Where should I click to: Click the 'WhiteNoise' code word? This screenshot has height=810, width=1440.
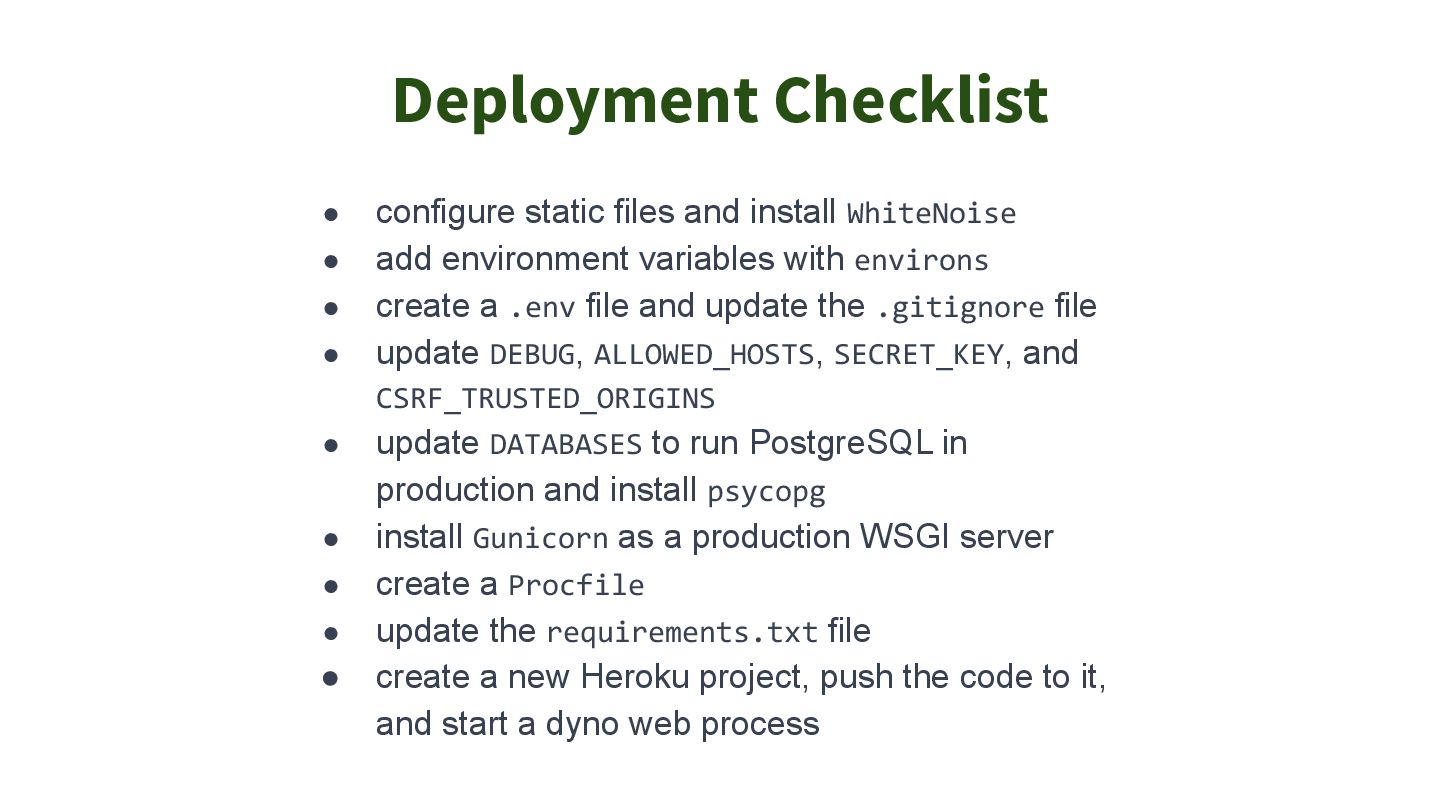[931, 214]
